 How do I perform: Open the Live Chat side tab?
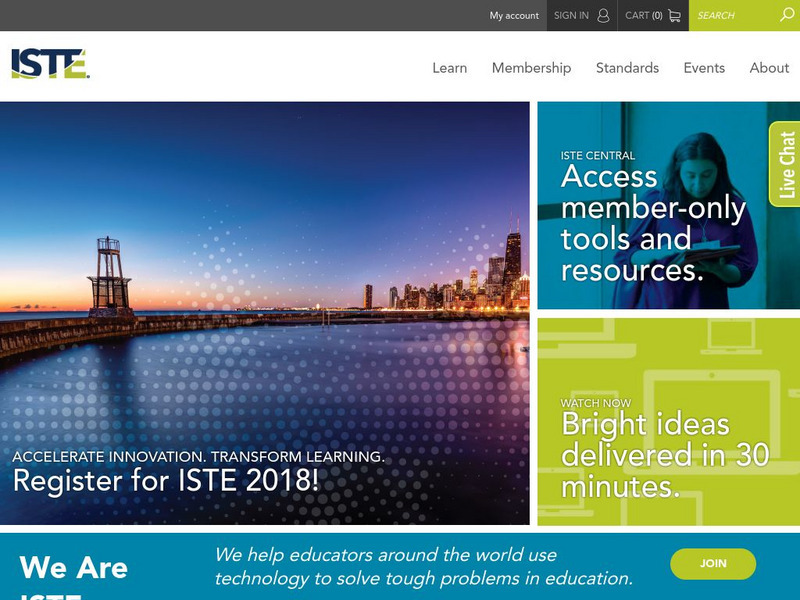click(x=785, y=164)
